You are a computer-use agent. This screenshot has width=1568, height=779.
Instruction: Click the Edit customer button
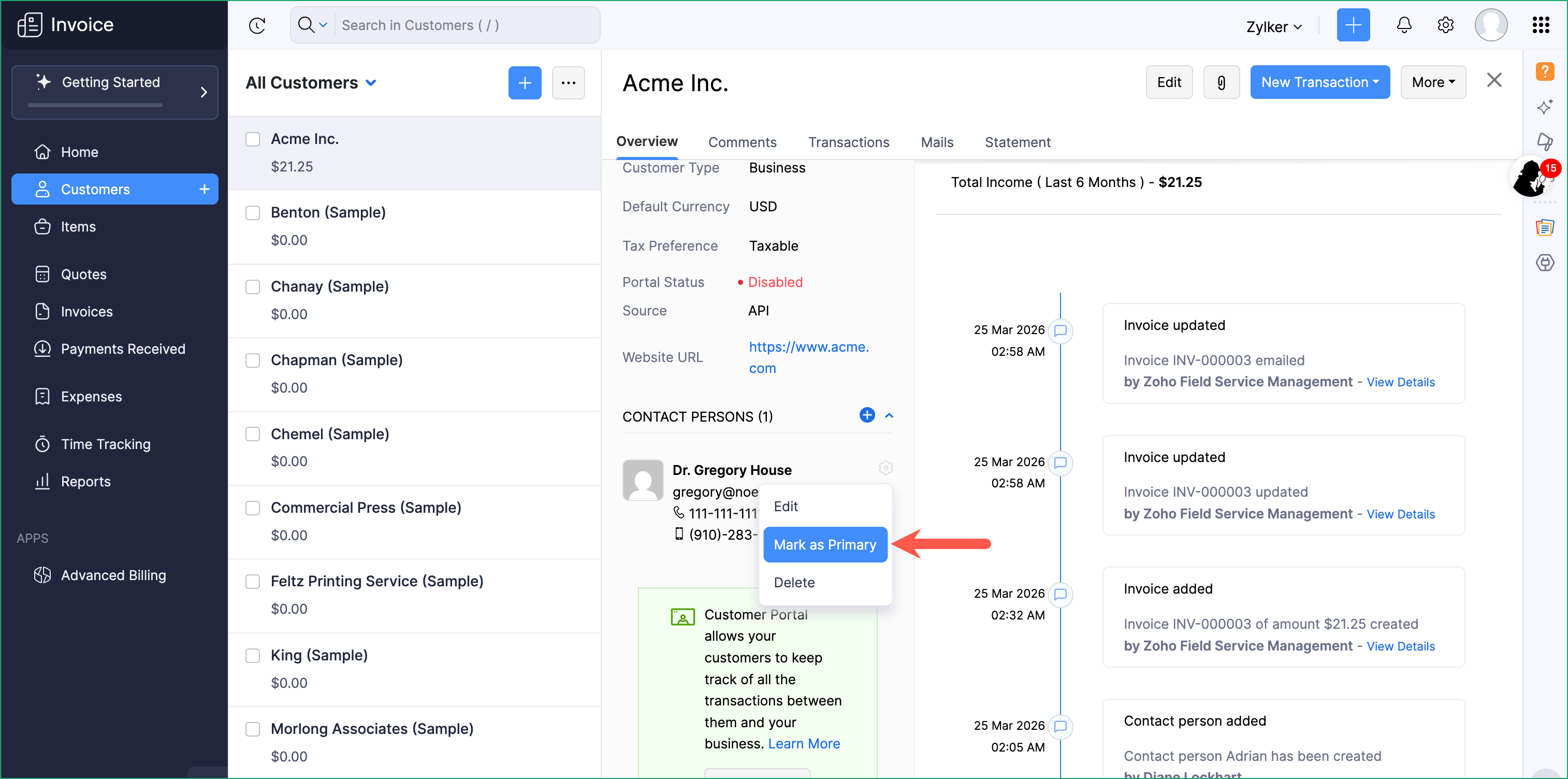coord(1169,82)
